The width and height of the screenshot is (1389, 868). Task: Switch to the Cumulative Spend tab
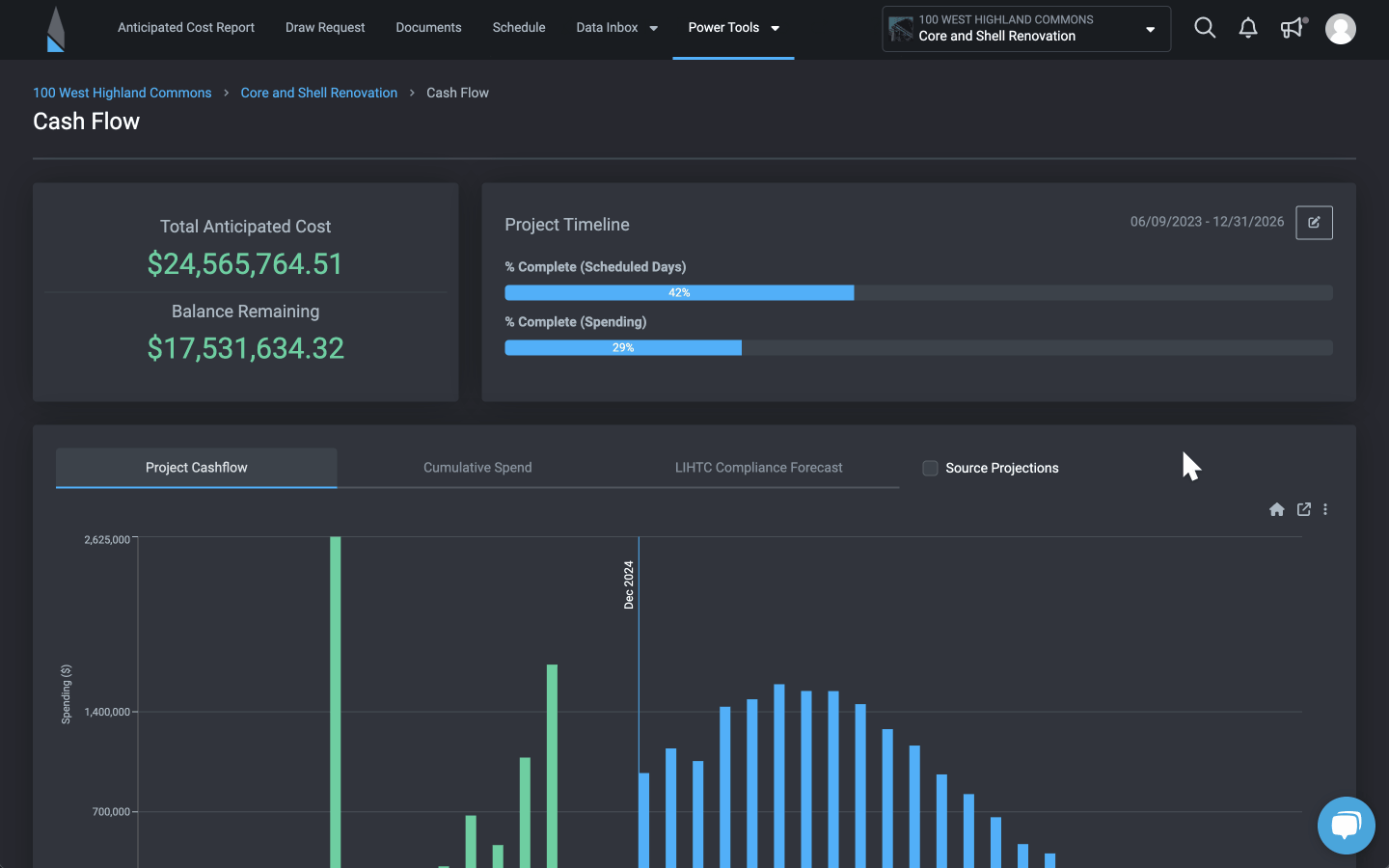(477, 468)
